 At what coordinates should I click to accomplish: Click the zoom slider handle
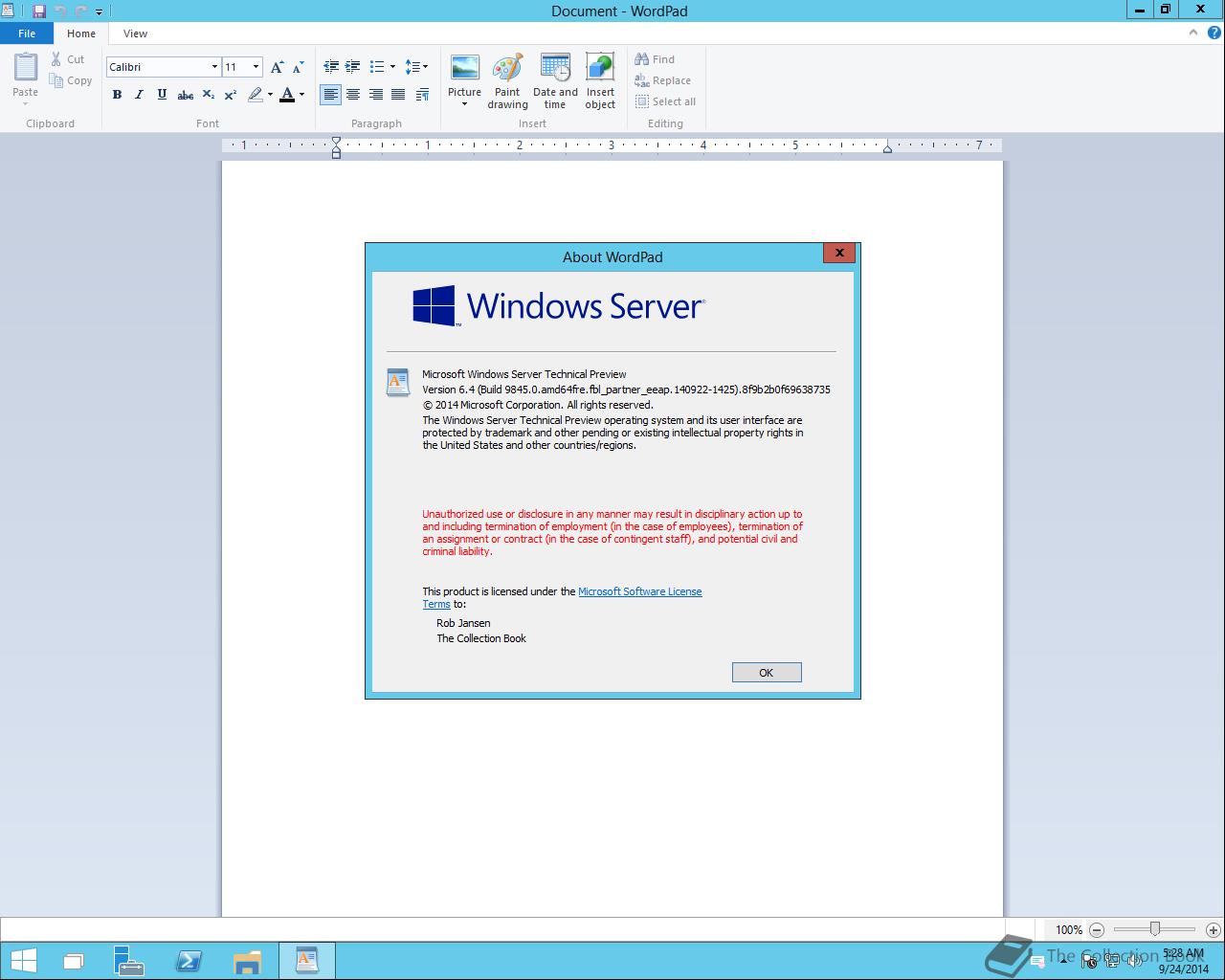click(1155, 929)
